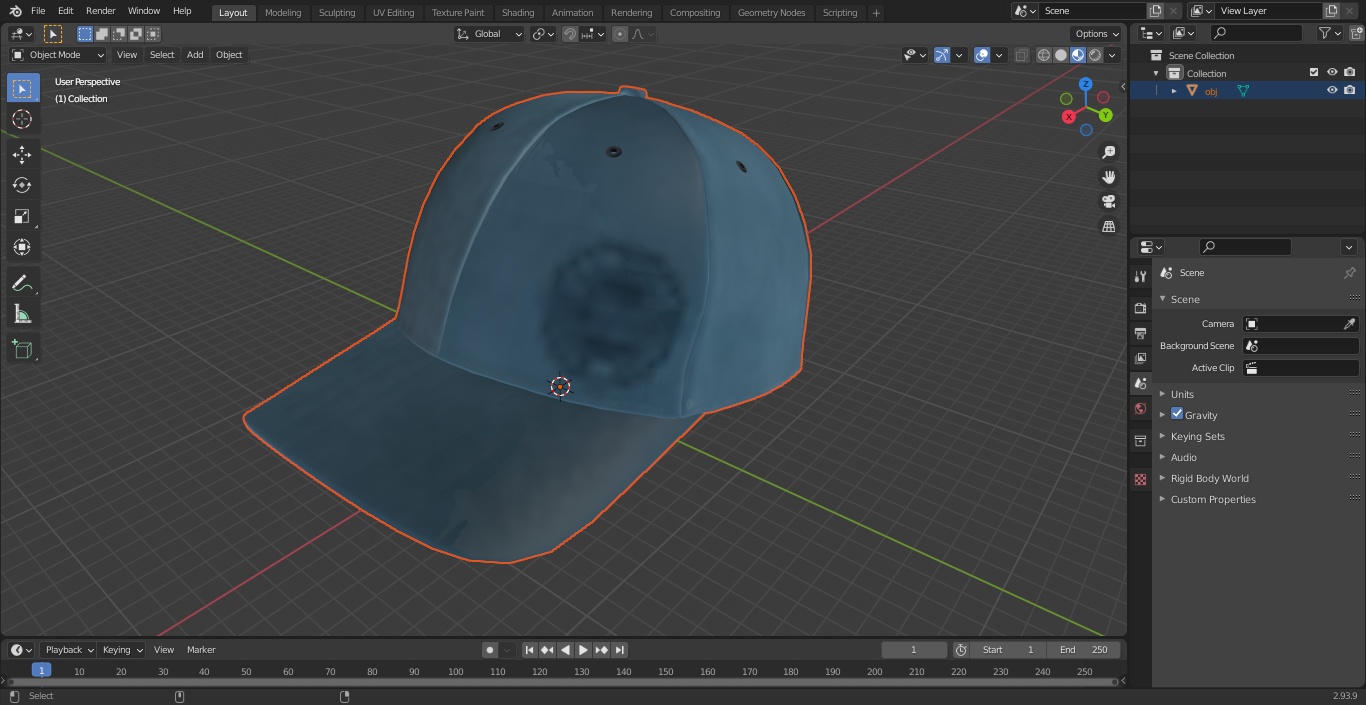This screenshot has height=705, width=1366.
Task: Jump to the start frame button
Action: point(529,650)
